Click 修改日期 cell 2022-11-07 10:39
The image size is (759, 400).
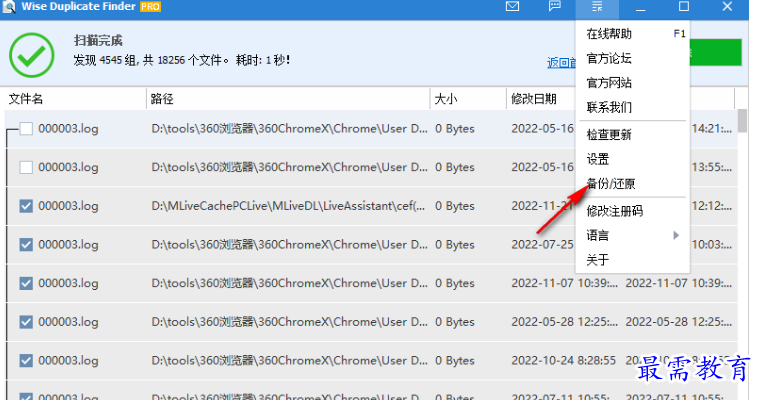(x=564, y=283)
